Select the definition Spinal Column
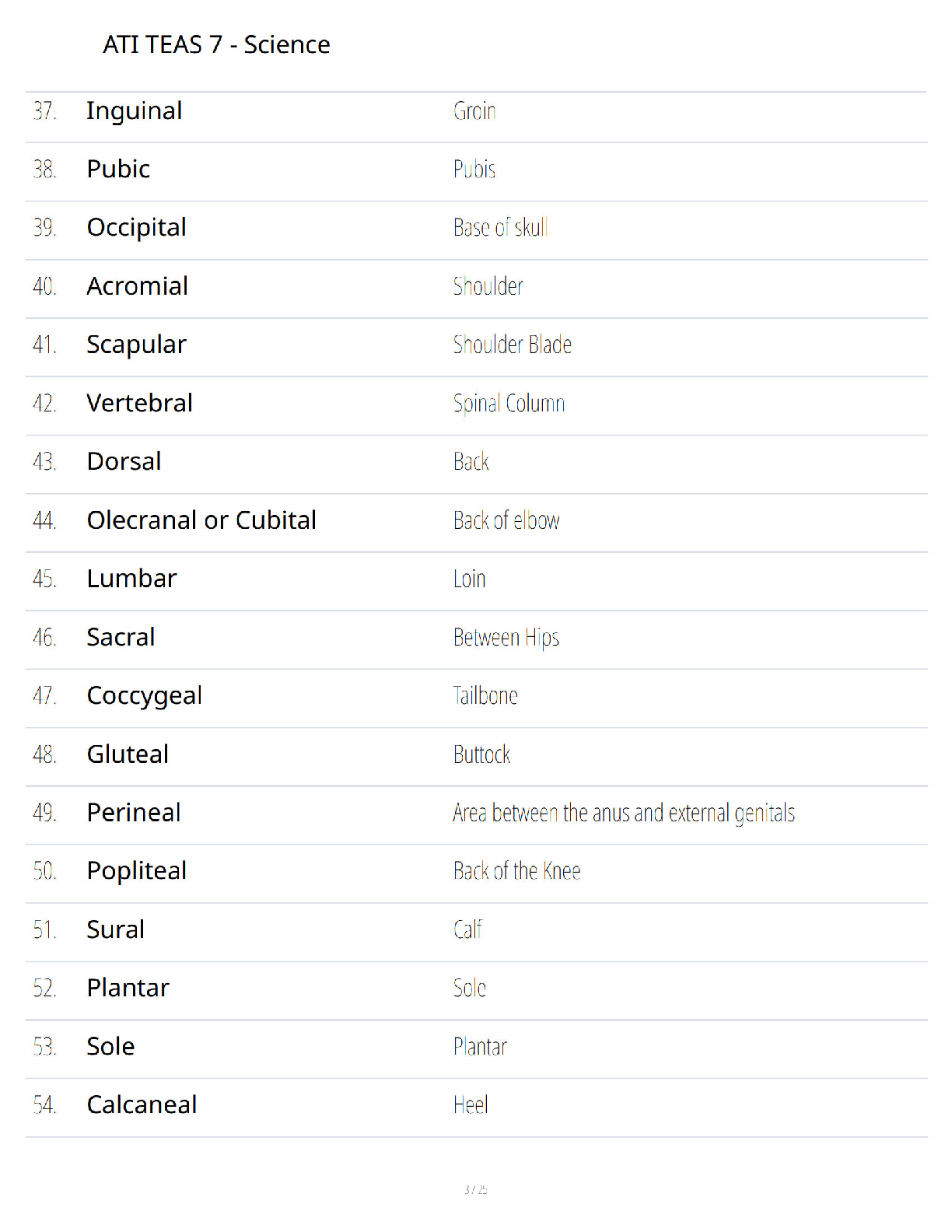This screenshot has width=952, height=1232. pyautogui.click(x=509, y=404)
